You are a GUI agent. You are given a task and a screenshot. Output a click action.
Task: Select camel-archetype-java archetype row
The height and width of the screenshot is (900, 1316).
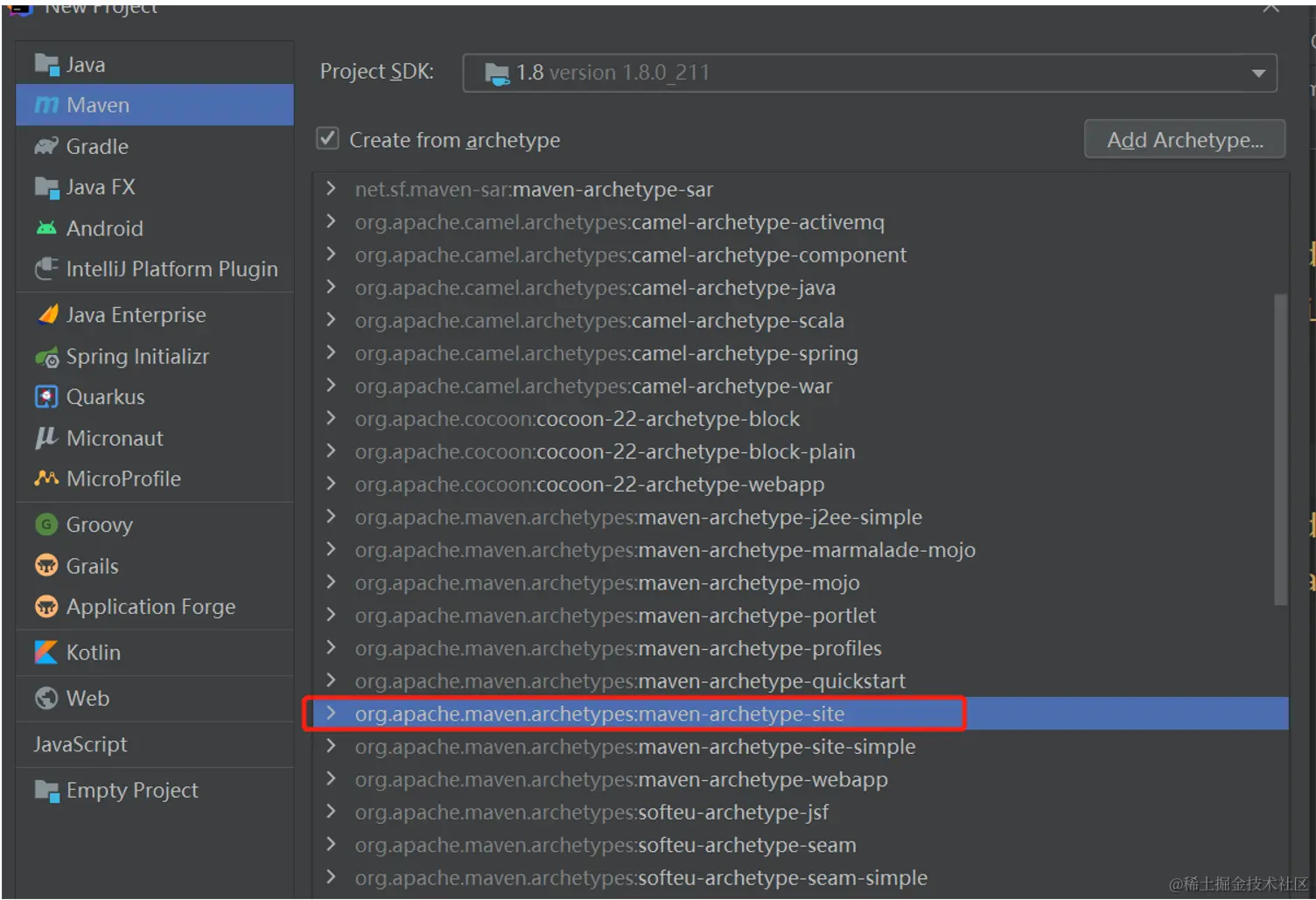800,288
